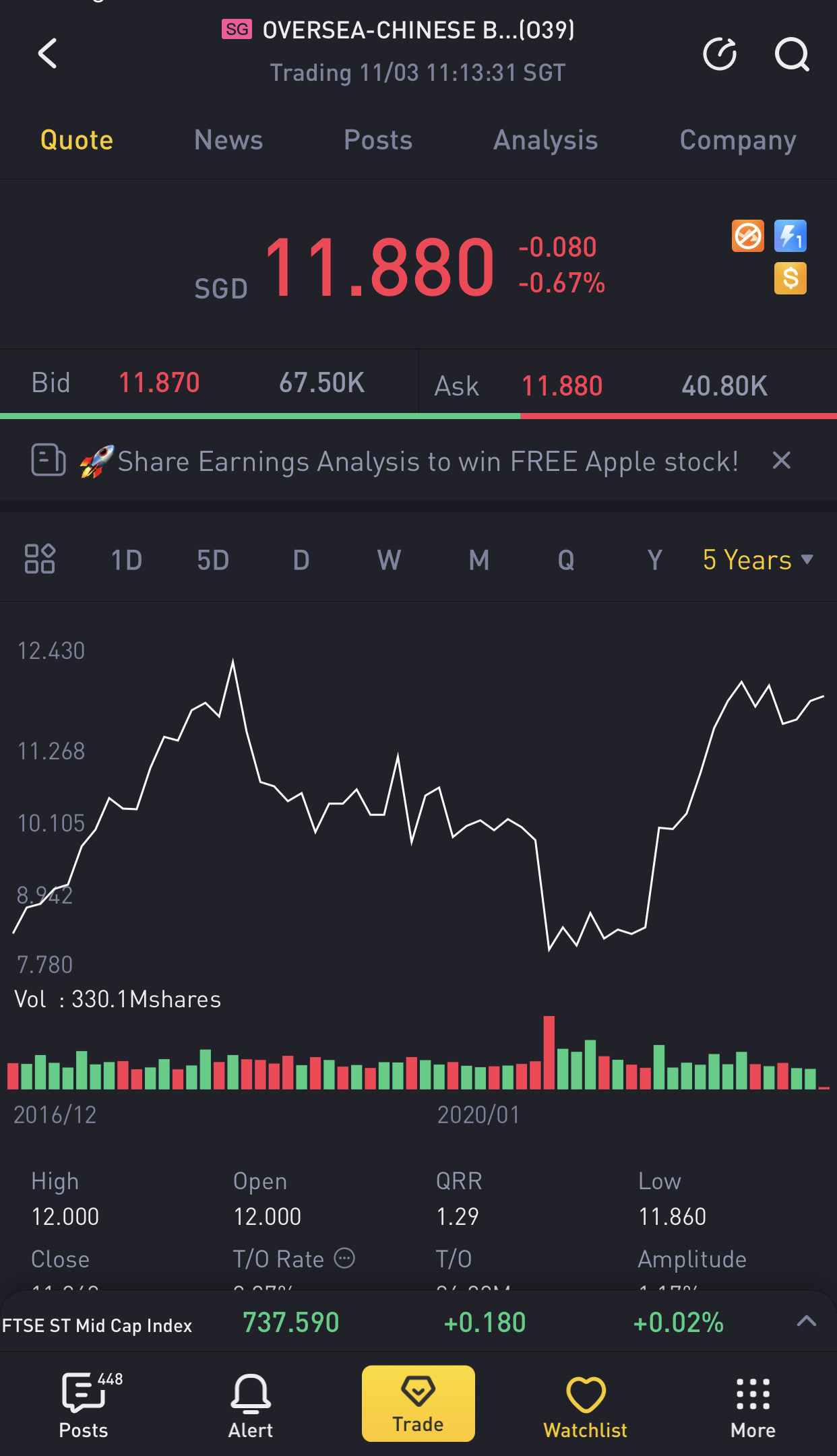This screenshot has width=837, height=1456.
Task: Tap the yellow Trade button
Action: click(x=418, y=1403)
